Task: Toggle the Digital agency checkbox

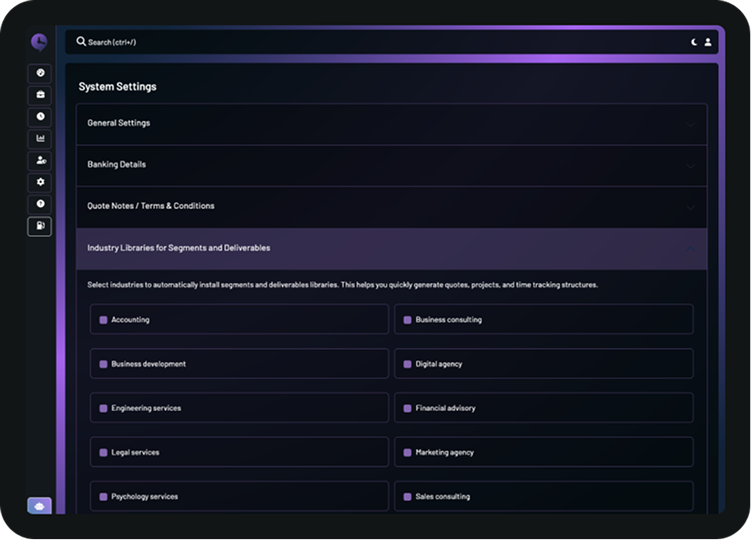Action: 407,364
